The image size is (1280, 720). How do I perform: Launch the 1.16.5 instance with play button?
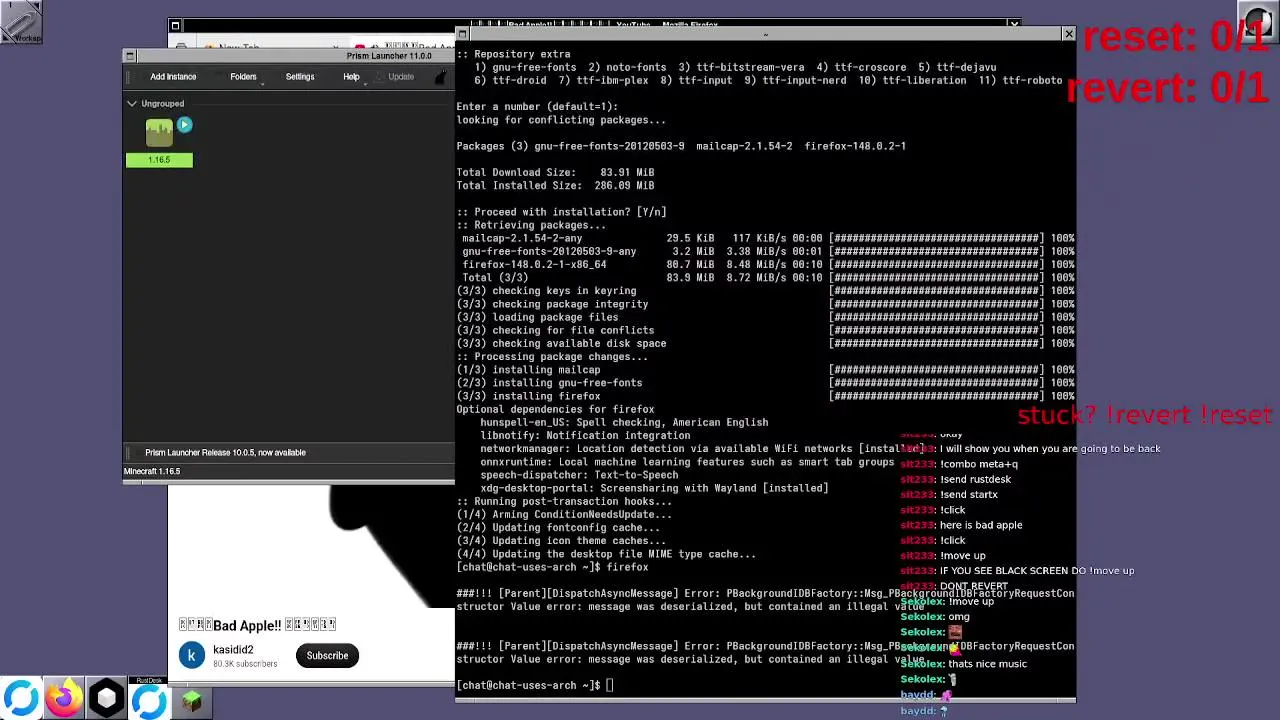[x=184, y=125]
